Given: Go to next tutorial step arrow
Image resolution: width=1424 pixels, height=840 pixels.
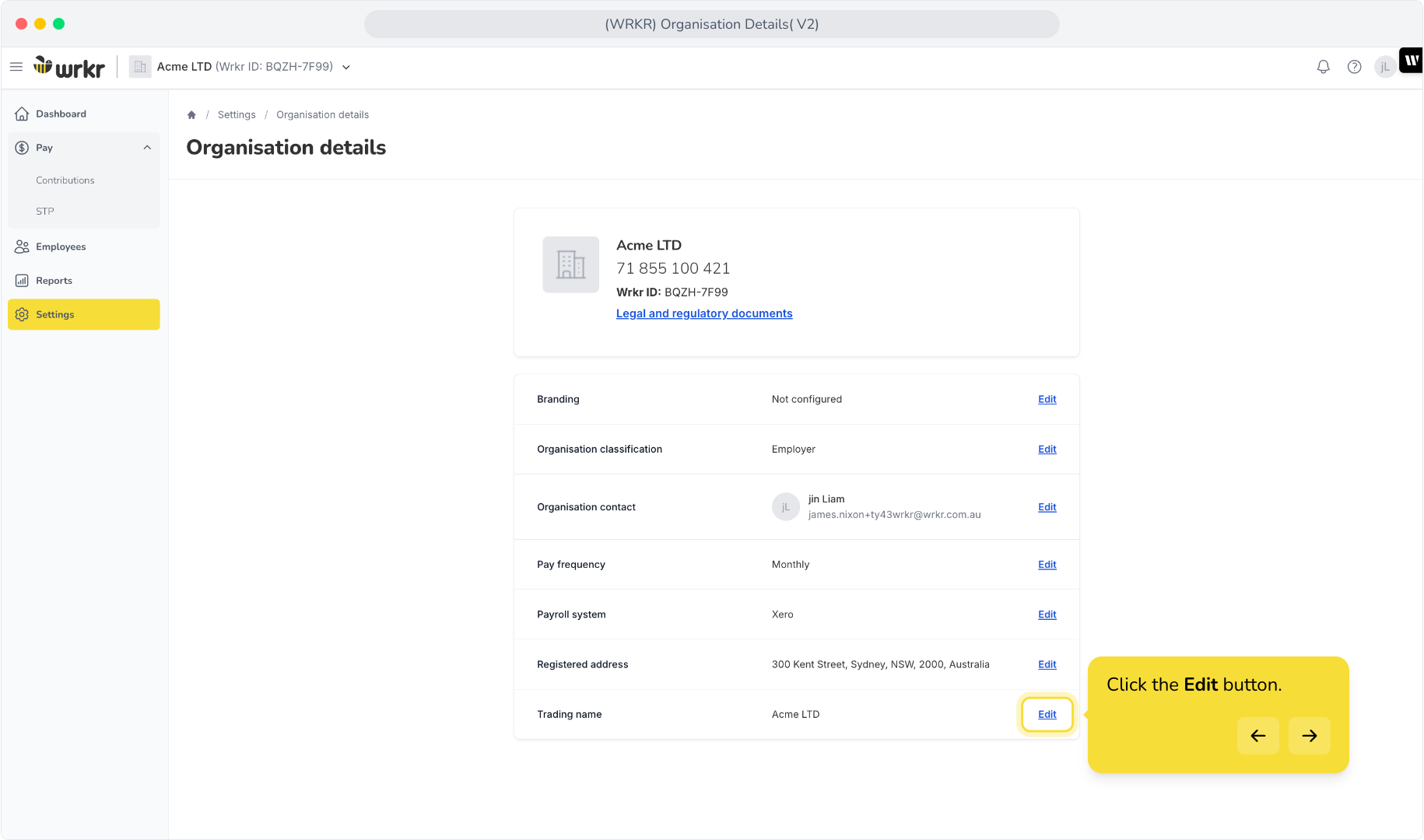Looking at the screenshot, I should [1310, 736].
